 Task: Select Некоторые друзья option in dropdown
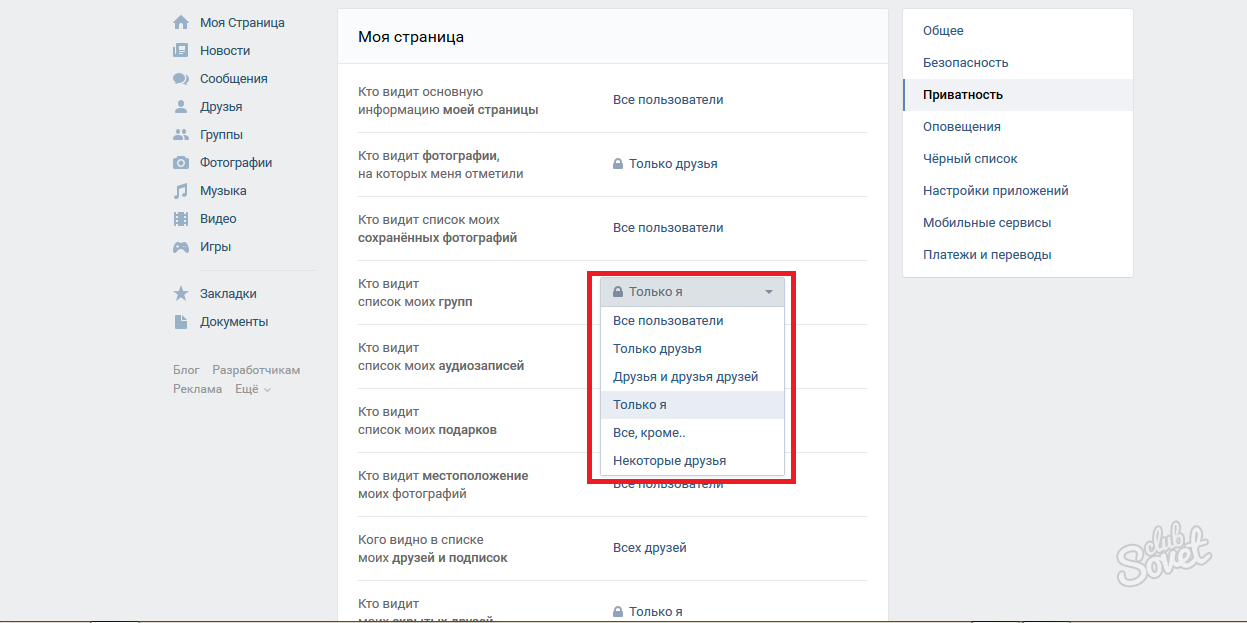[669, 461]
